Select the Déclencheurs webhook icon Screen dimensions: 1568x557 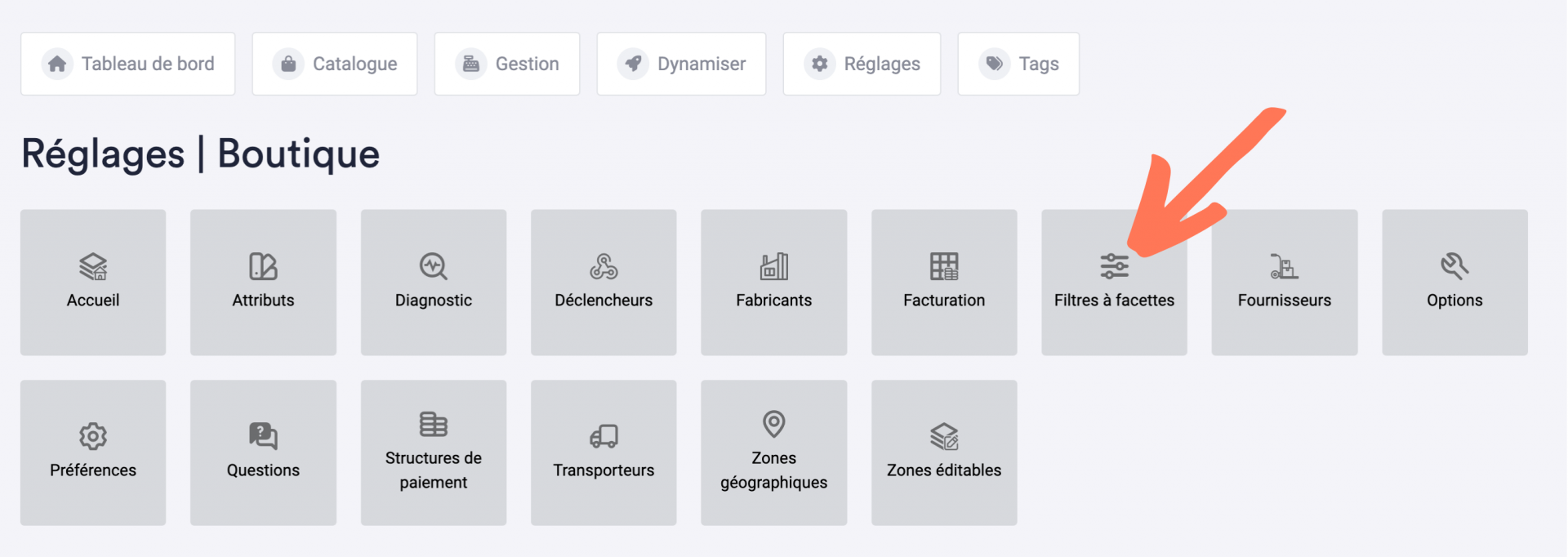[x=604, y=266]
